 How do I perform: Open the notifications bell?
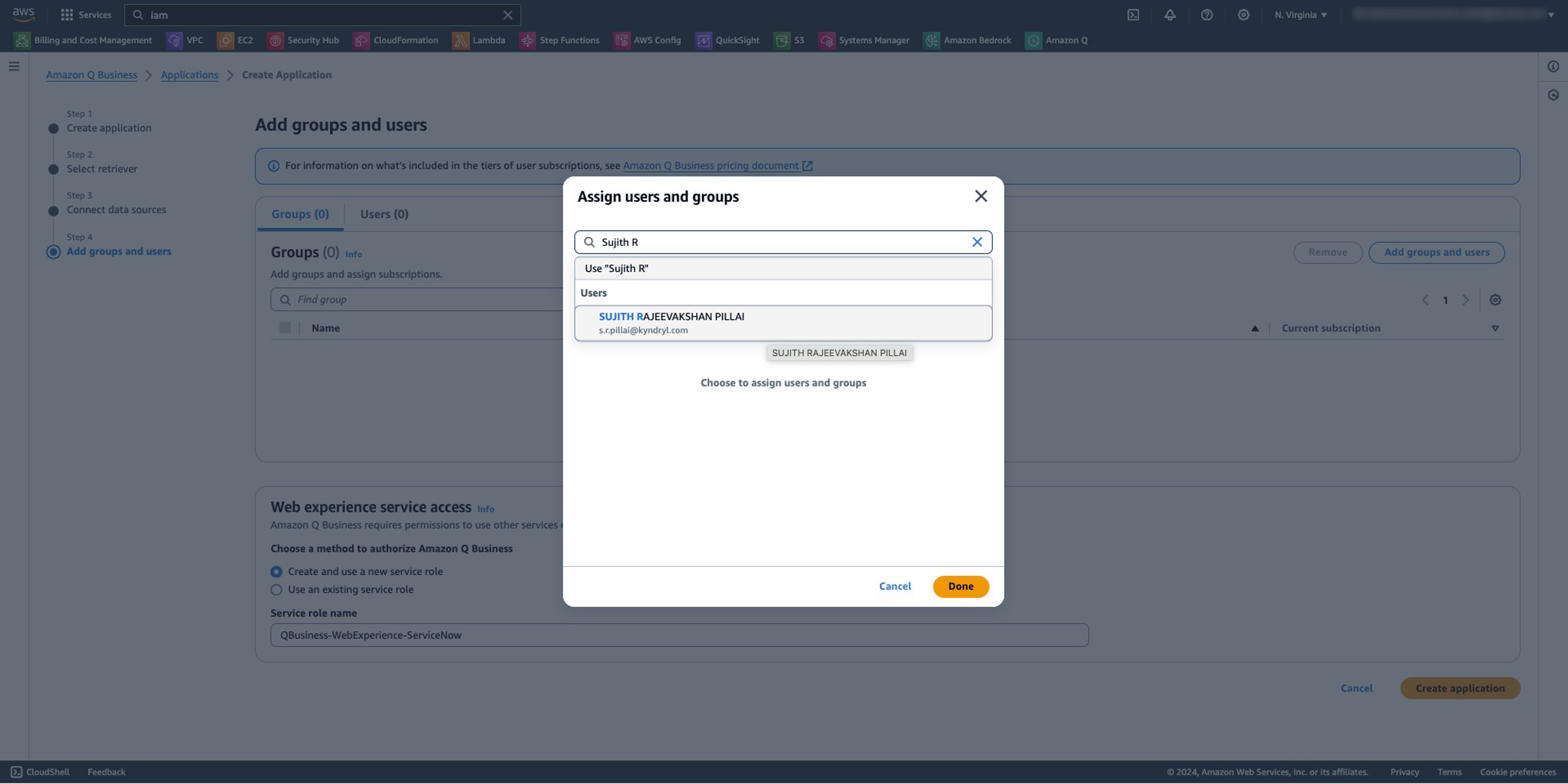1170,14
